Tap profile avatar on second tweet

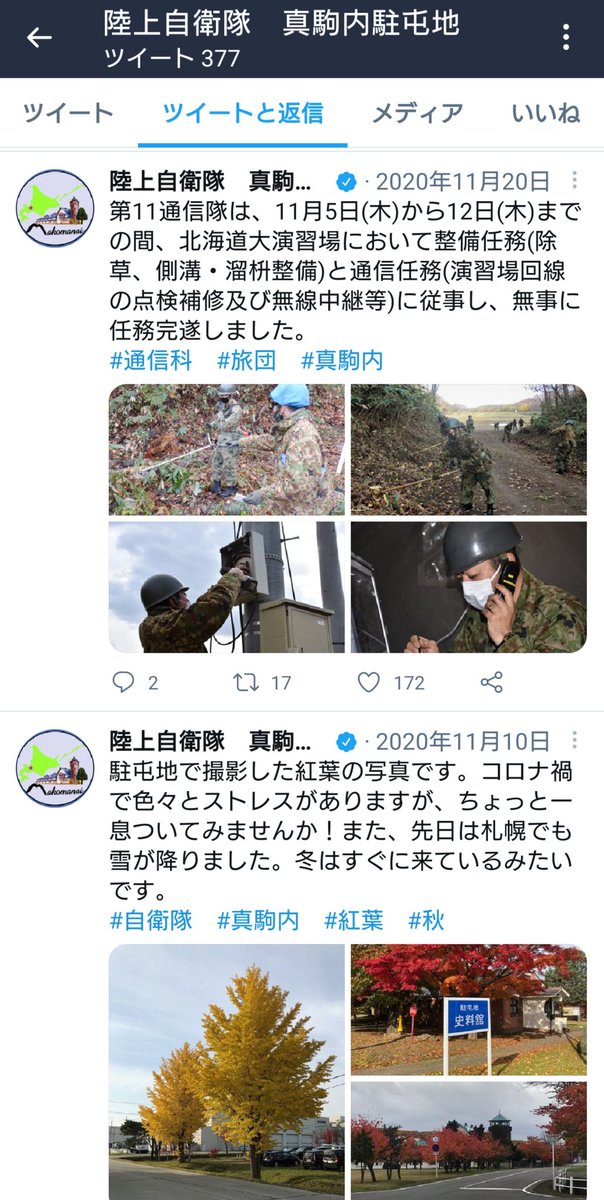pyautogui.click(x=56, y=768)
